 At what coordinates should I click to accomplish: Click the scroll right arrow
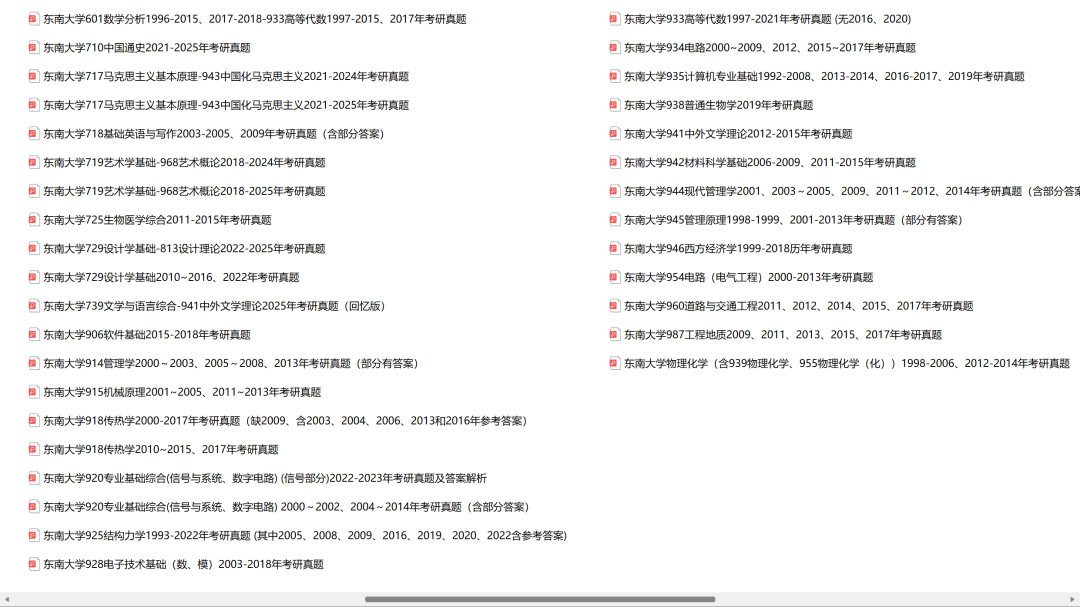[x=1072, y=599]
